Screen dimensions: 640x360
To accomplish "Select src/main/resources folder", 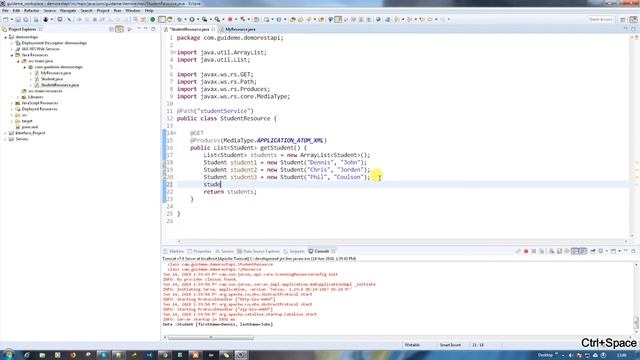I will [x=45, y=91].
